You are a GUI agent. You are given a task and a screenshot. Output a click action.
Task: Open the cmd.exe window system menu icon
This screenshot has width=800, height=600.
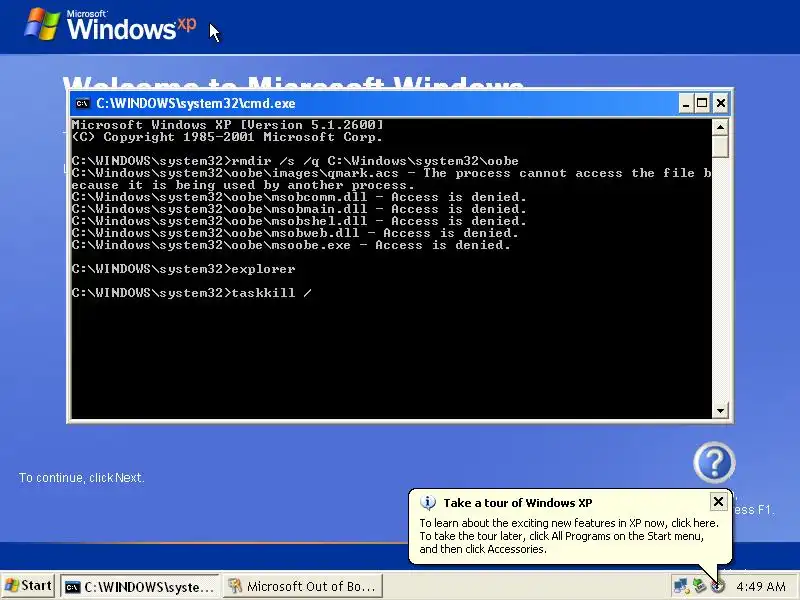[82, 104]
